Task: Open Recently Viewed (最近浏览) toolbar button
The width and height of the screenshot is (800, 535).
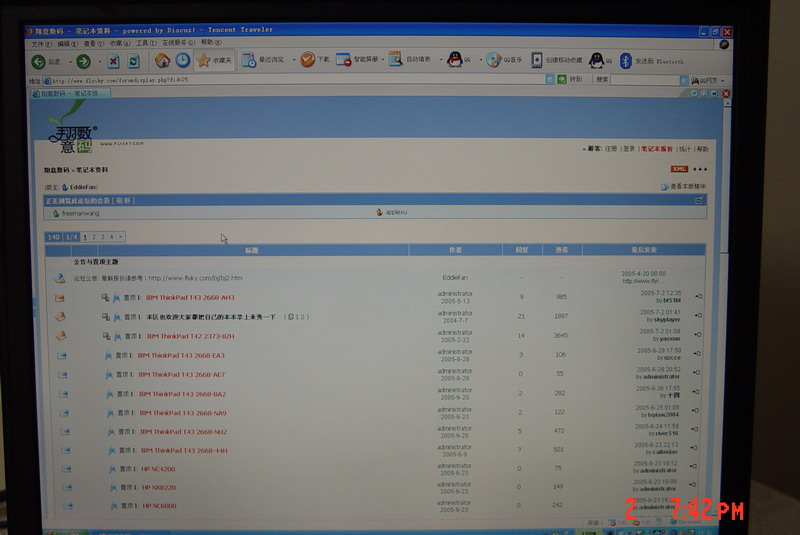Action: 262,60
